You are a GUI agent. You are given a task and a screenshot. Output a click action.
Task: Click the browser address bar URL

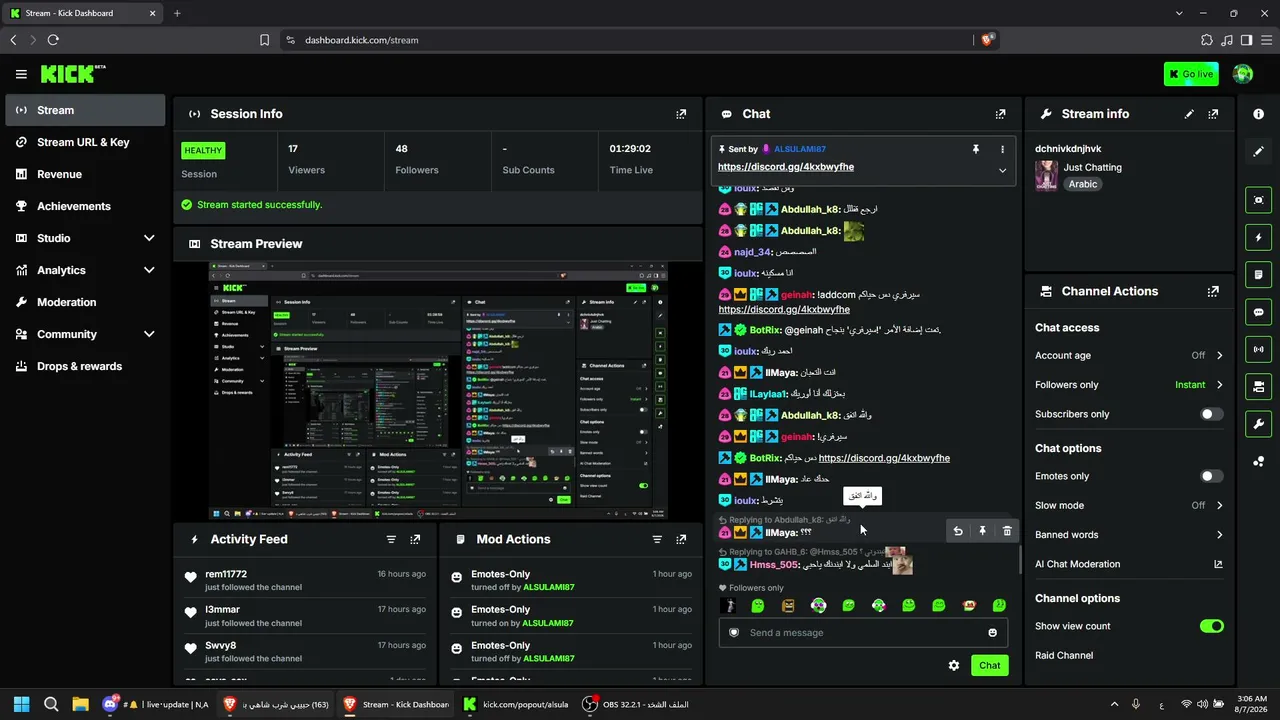click(x=362, y=40)
